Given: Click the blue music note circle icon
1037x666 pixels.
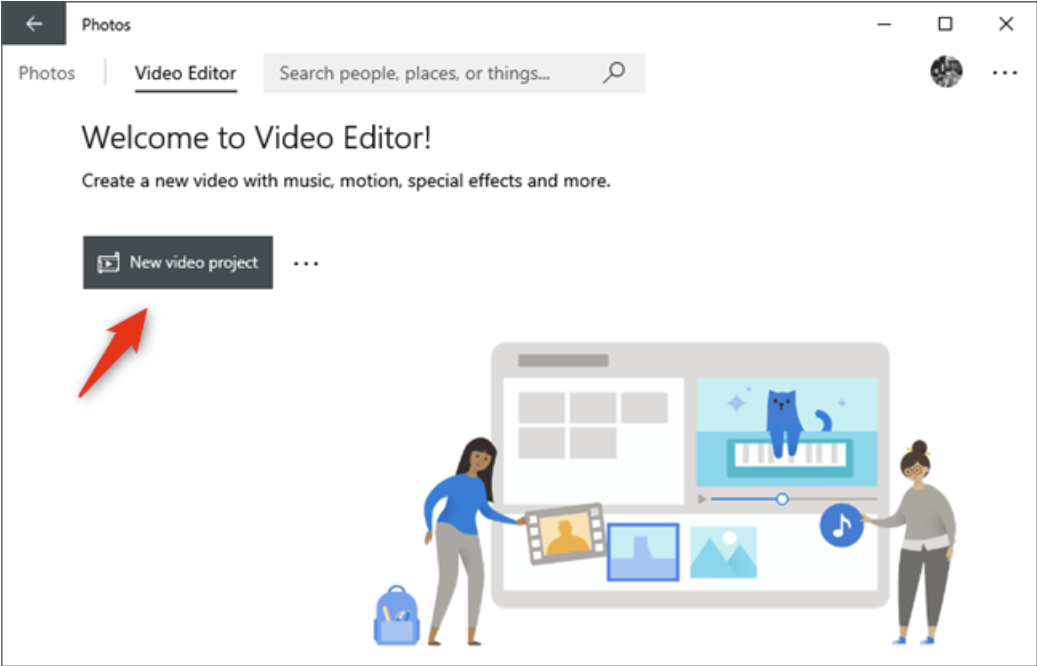Looking at the screenshot, I should click(x=841, y=525).
